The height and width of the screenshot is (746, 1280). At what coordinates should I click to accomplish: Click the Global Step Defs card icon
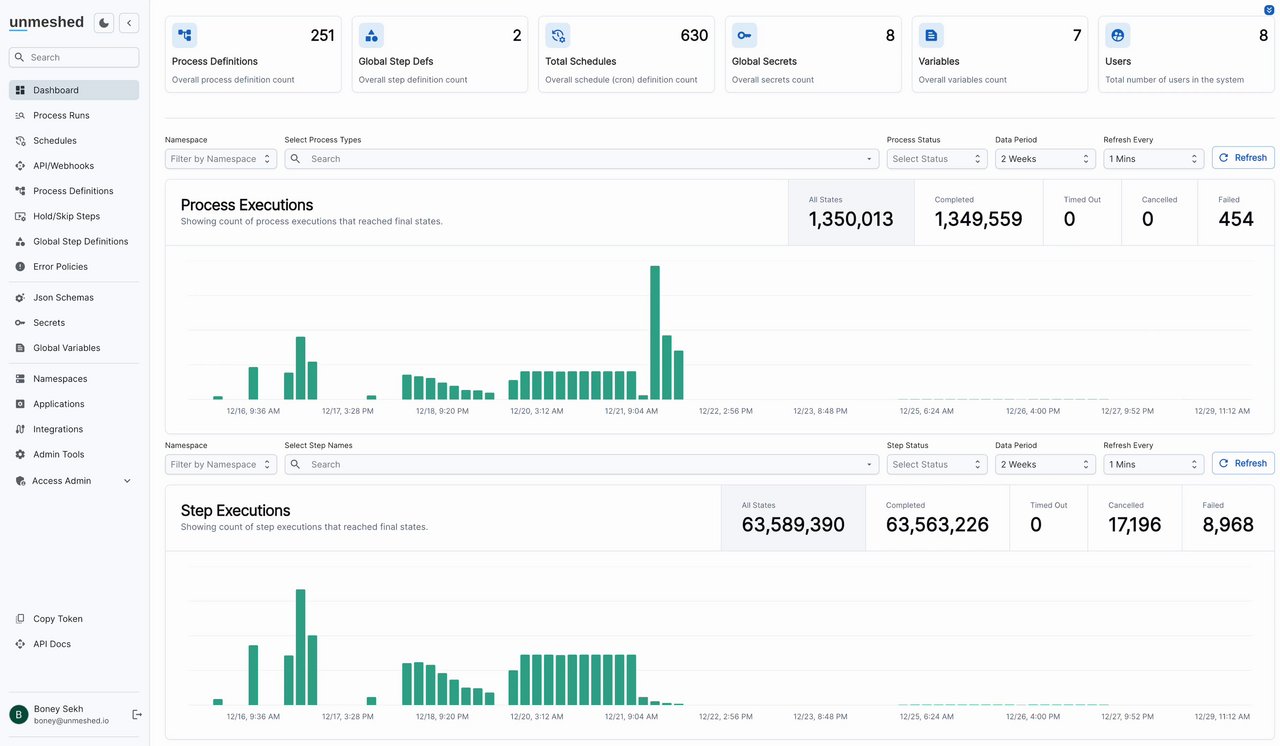coord(371,36)
